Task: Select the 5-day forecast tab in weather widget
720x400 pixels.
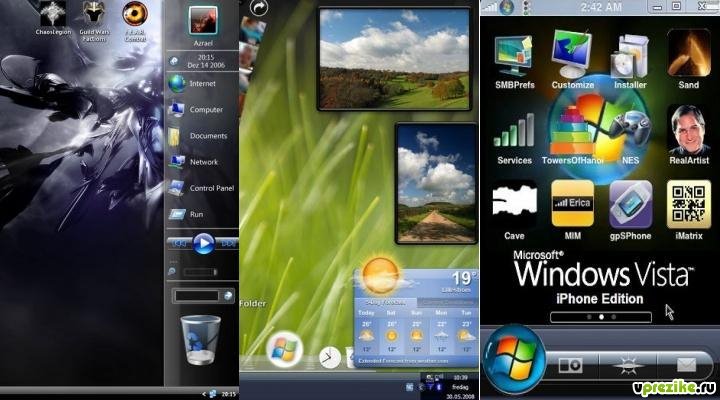Action: tap(386, 303)
